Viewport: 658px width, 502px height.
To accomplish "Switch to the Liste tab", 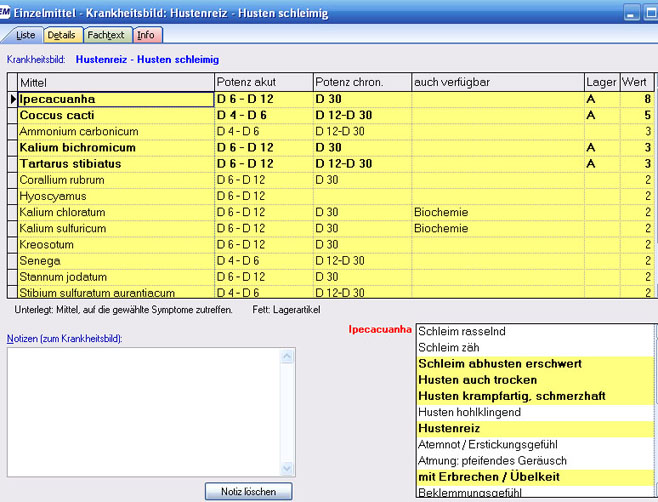I will click(26, 35).
